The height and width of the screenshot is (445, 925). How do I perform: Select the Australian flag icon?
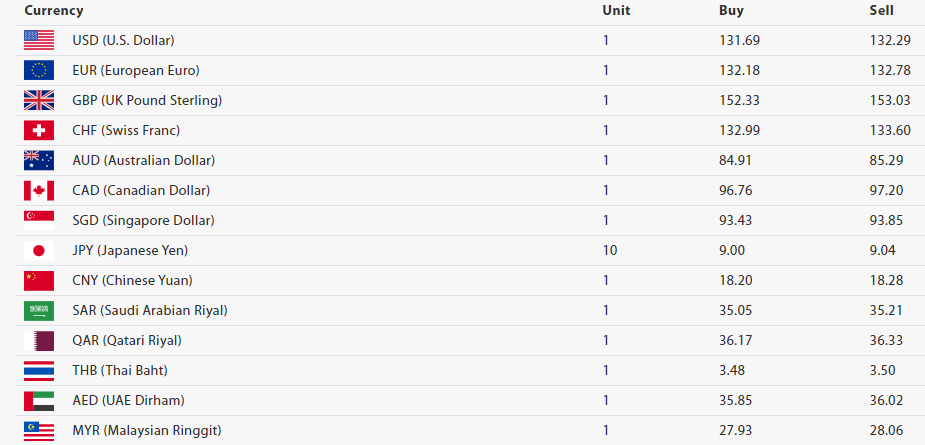[x=39, y=160]
